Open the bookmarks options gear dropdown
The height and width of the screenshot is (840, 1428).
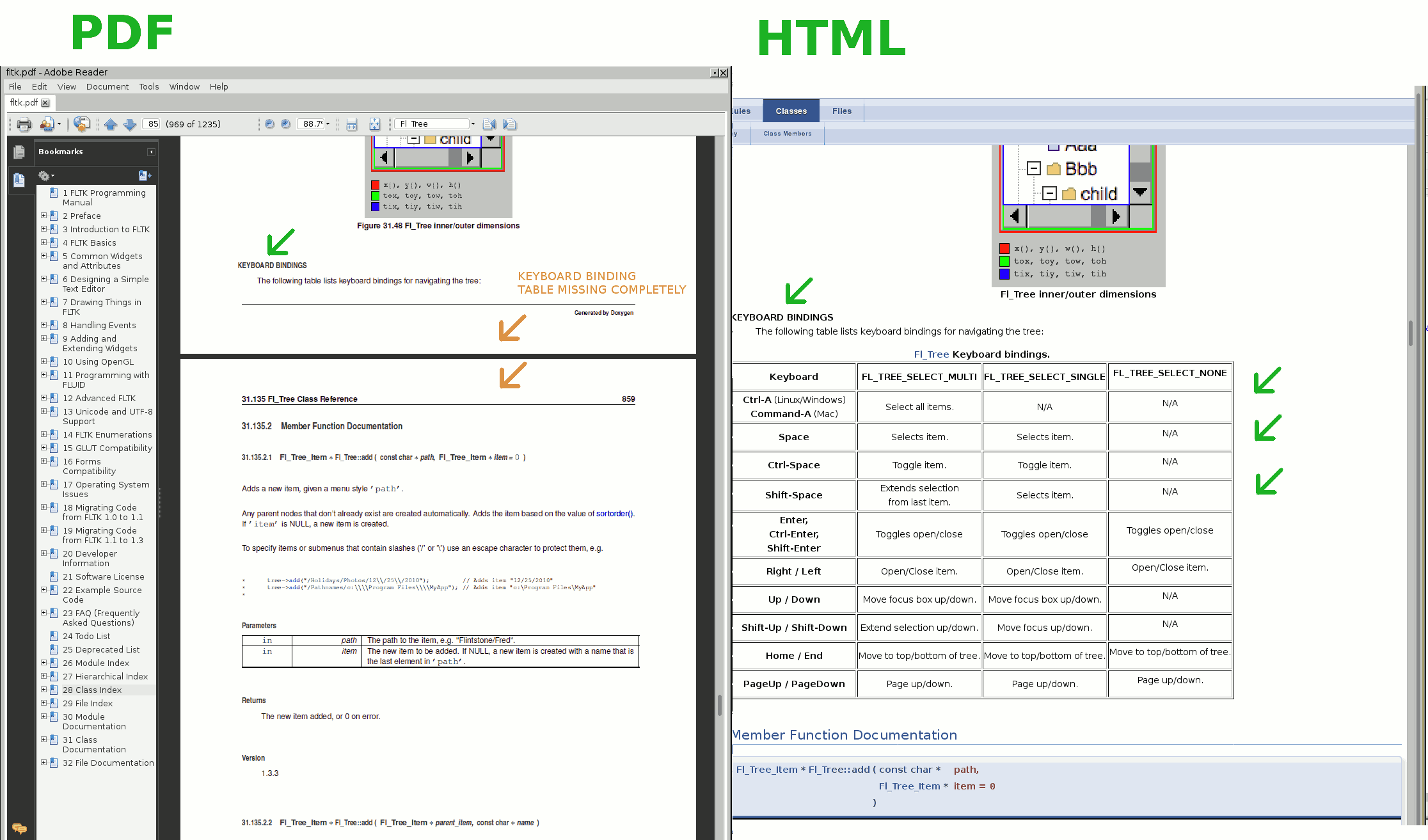click(46, 175)
